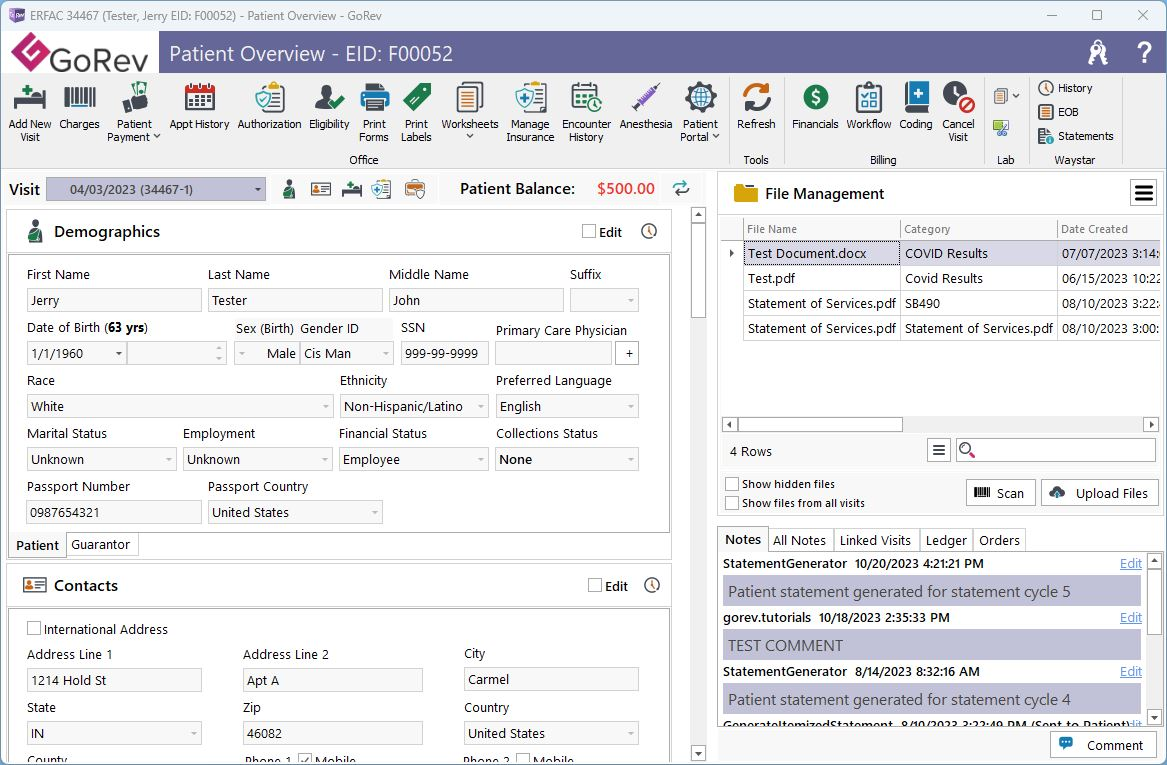Viewport: 1167px width, 765px height.
Task: Click the Comment button
Action: click(1102, 745)
